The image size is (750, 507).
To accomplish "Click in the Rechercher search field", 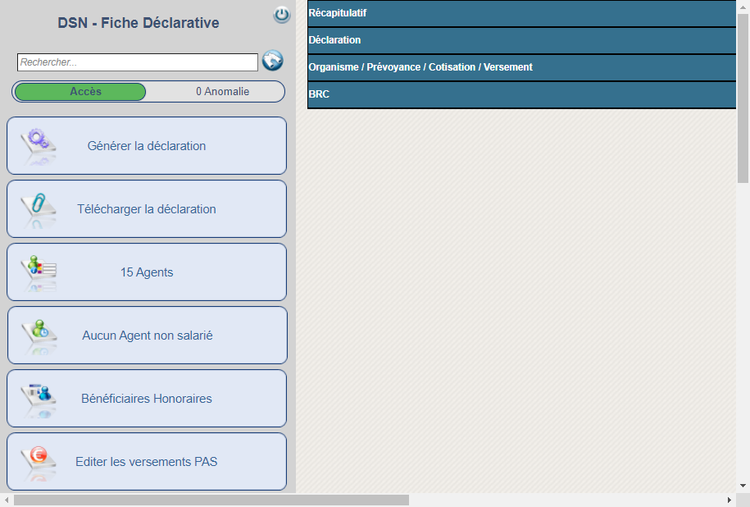I will [x=137, y=62].
